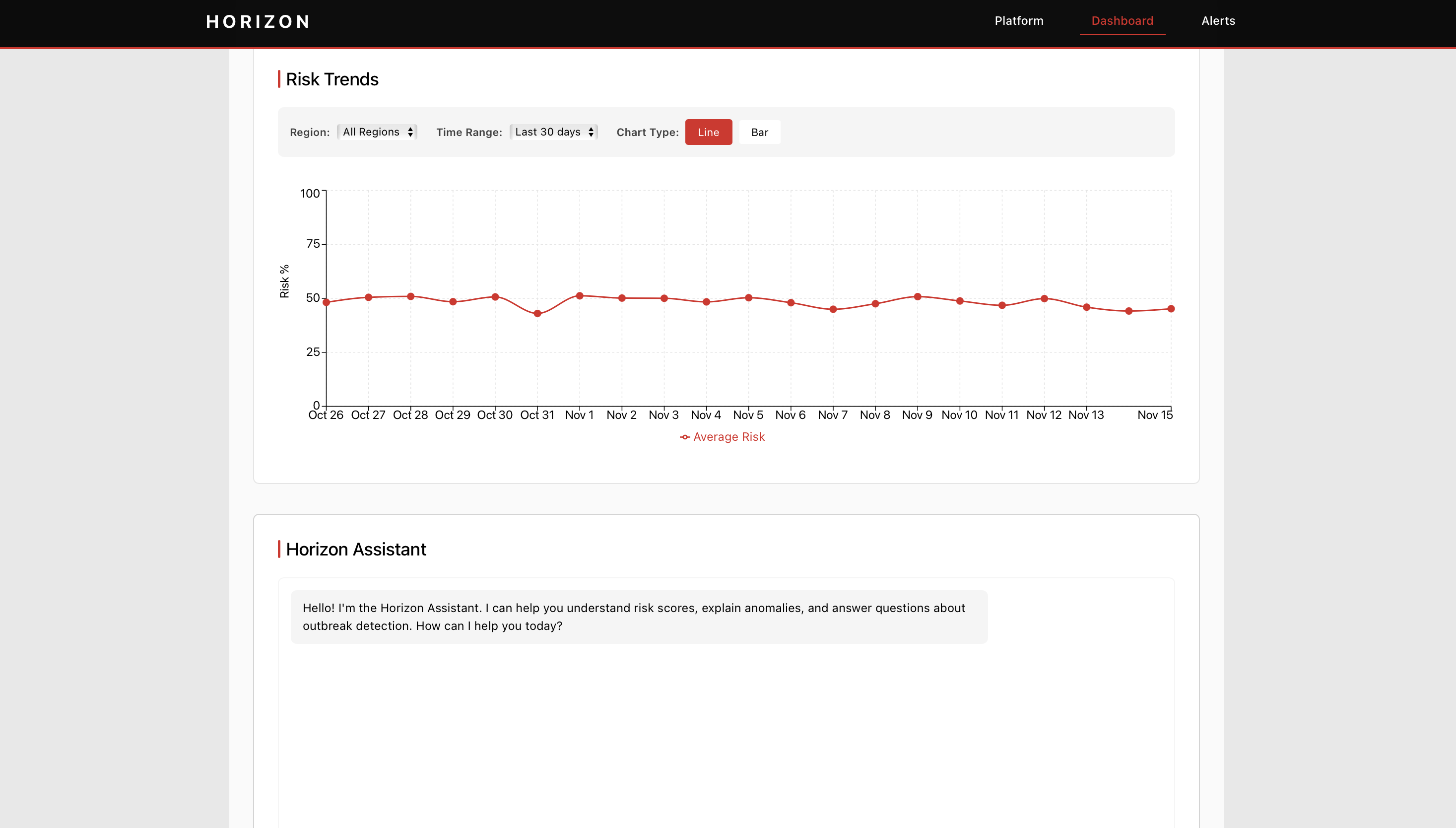Select the Oct 28 data point
The image size is (1456, 828).
click(410, 296)
